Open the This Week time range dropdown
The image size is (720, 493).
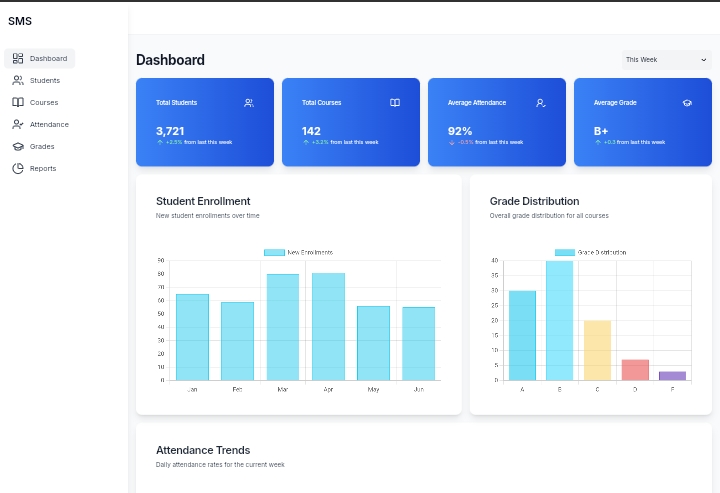click(666, 60)
